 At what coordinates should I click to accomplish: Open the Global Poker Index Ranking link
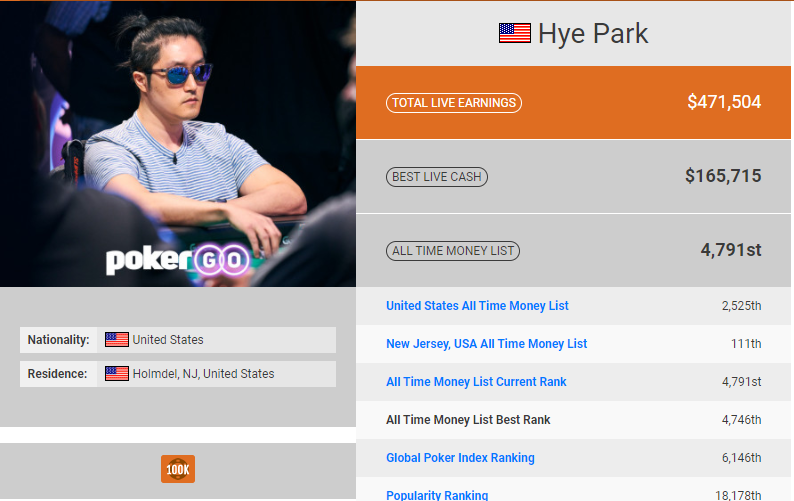point(460,458)
